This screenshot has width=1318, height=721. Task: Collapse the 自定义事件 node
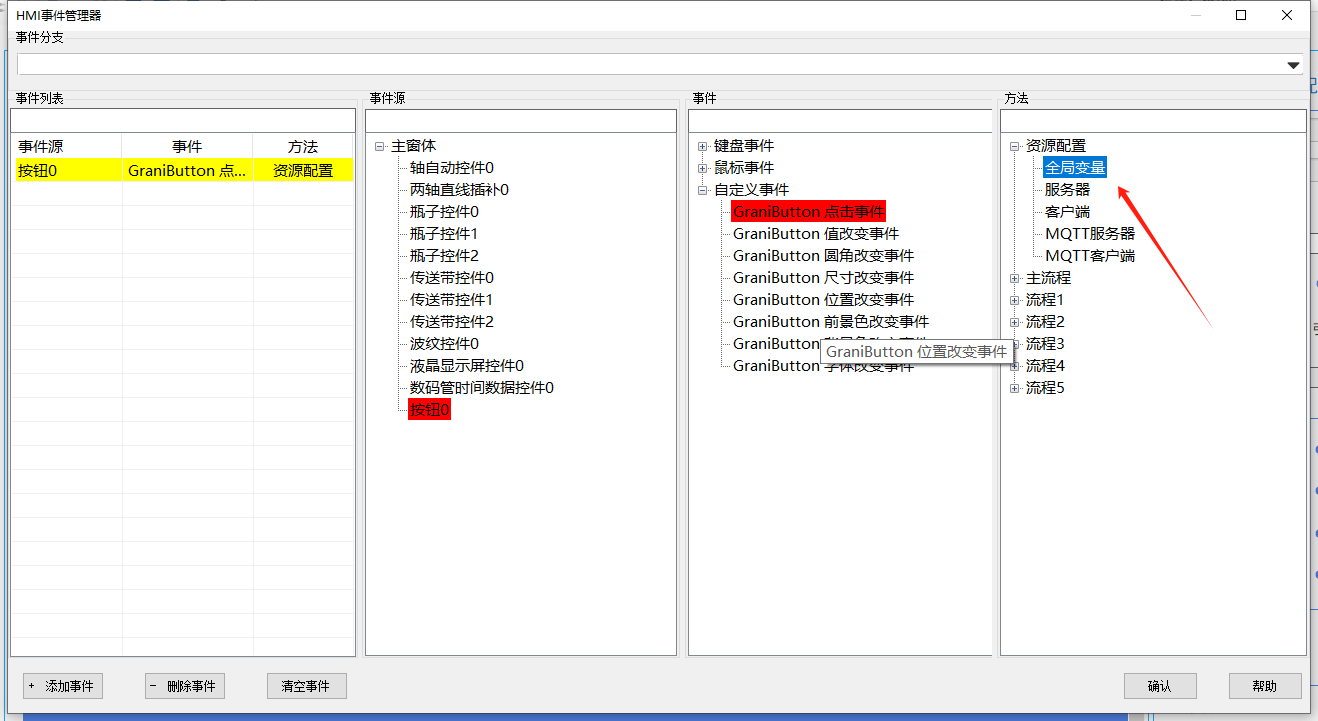[x=703, y=190]
